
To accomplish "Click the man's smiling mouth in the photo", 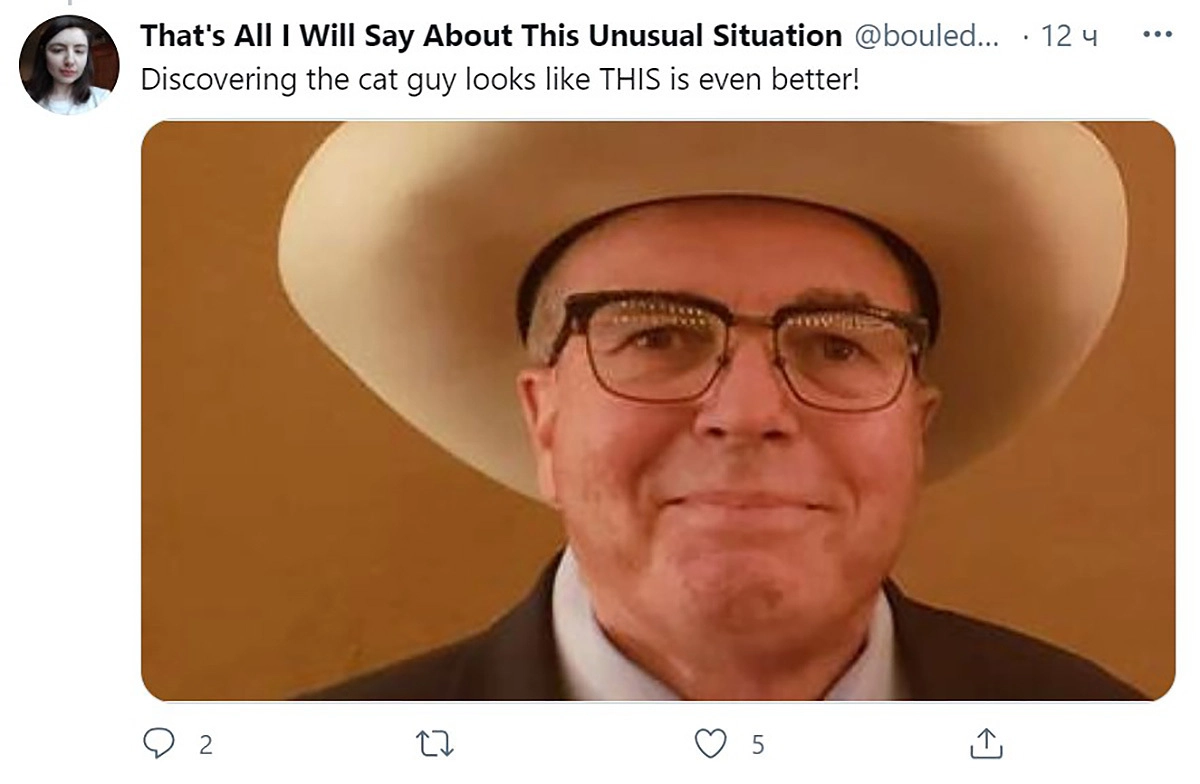I will (x=745, y=499).
